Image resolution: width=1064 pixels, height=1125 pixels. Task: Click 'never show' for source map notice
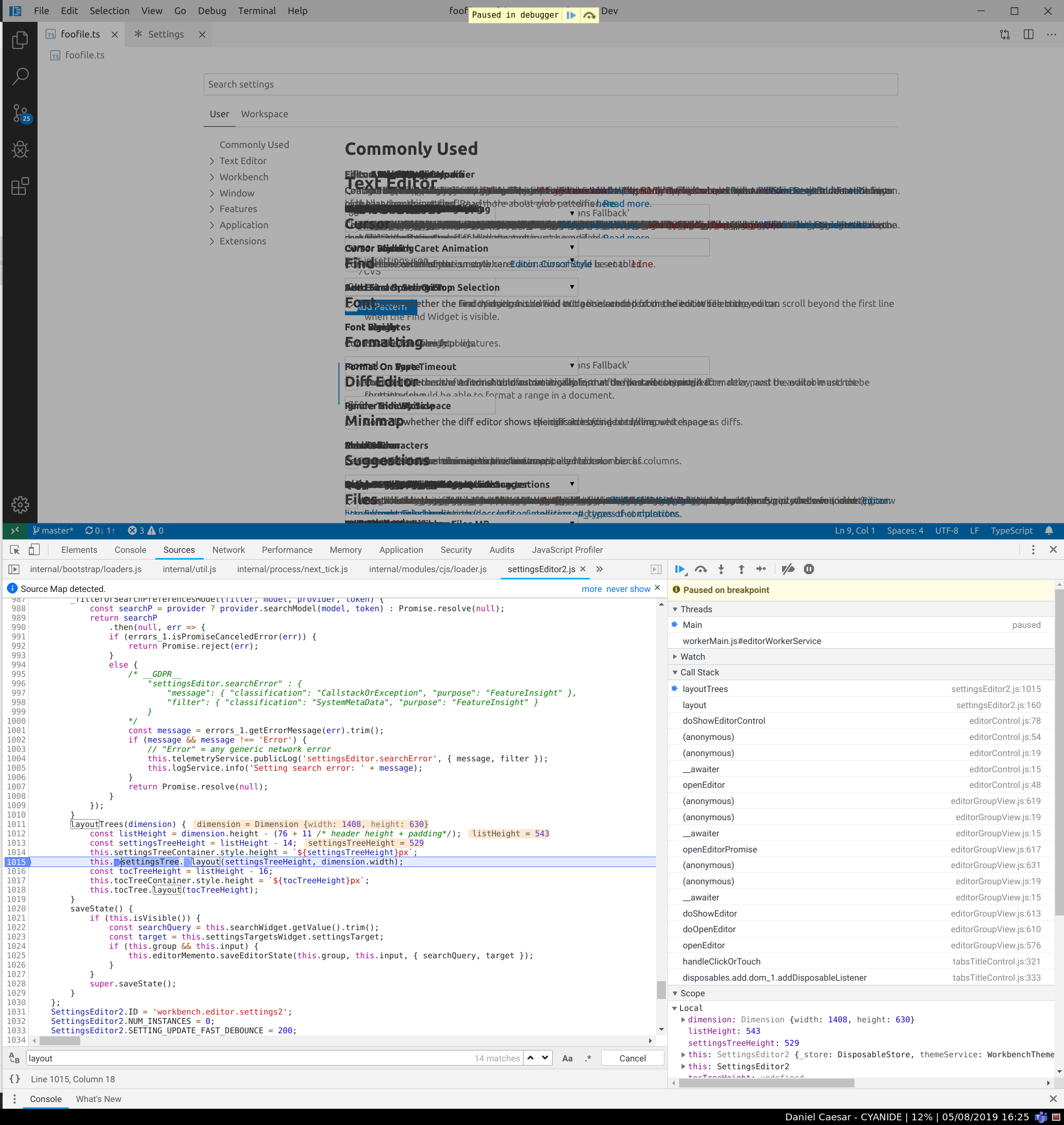628,589
